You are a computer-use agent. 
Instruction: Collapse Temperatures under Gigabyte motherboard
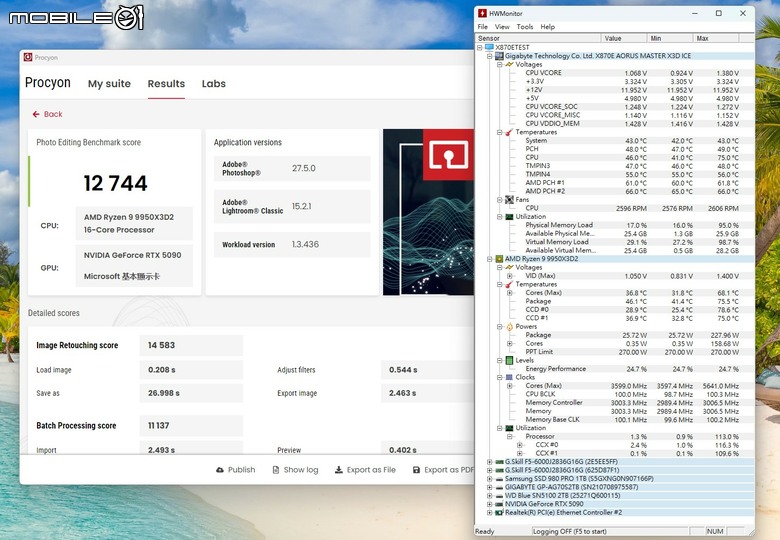pos(499,132)
